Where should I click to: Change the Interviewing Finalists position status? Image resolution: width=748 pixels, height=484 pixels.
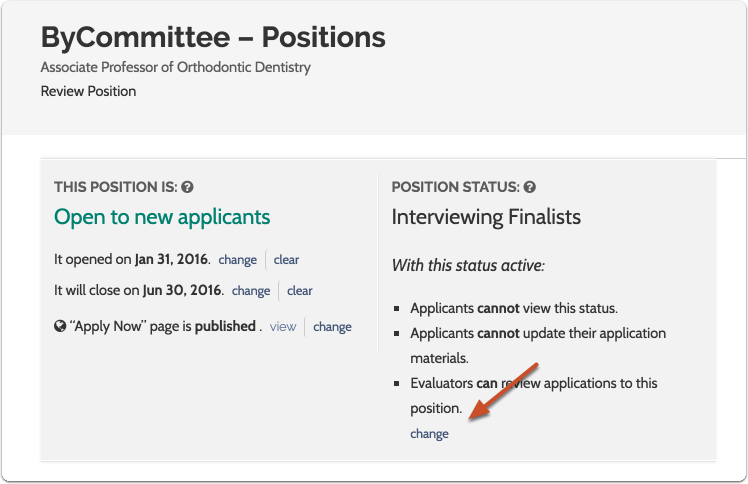coord(429,434)
